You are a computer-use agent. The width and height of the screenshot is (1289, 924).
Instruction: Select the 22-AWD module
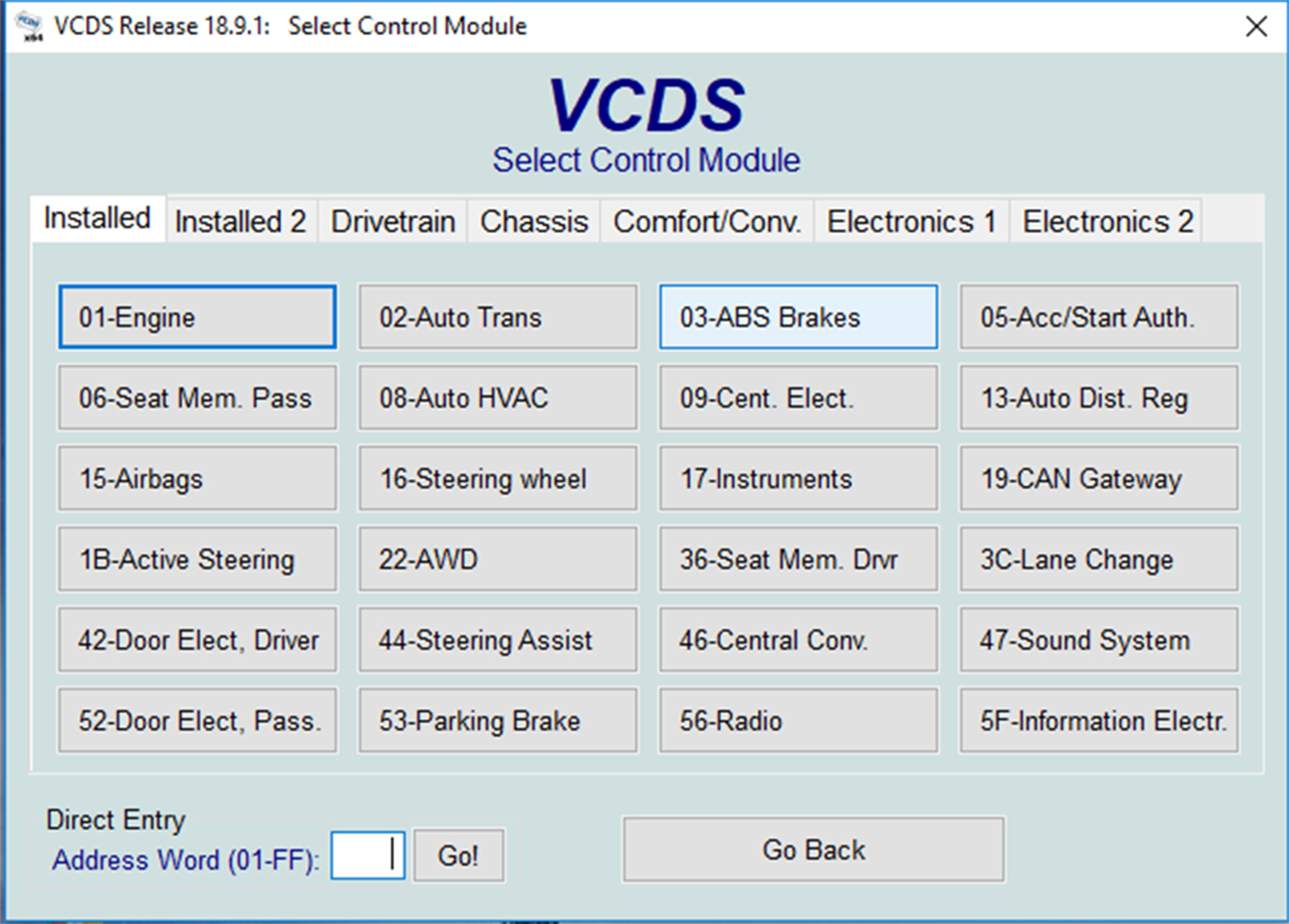click(x=498, y=559)
